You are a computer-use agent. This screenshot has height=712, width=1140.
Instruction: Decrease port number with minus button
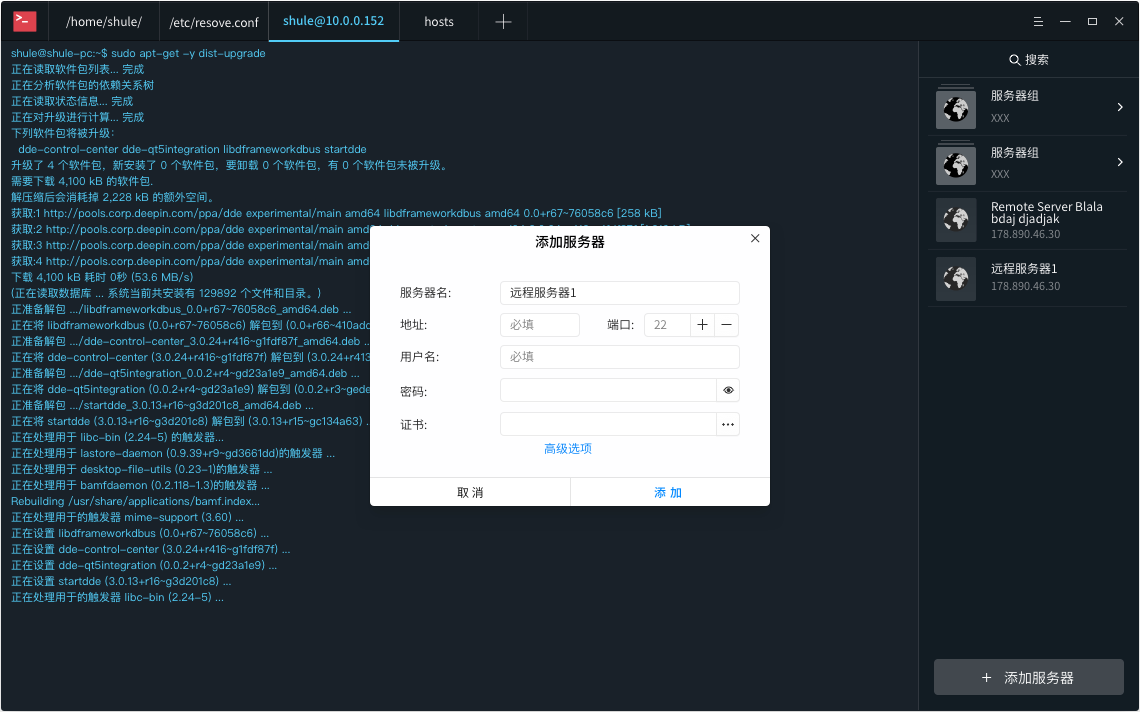pos(727,324)
